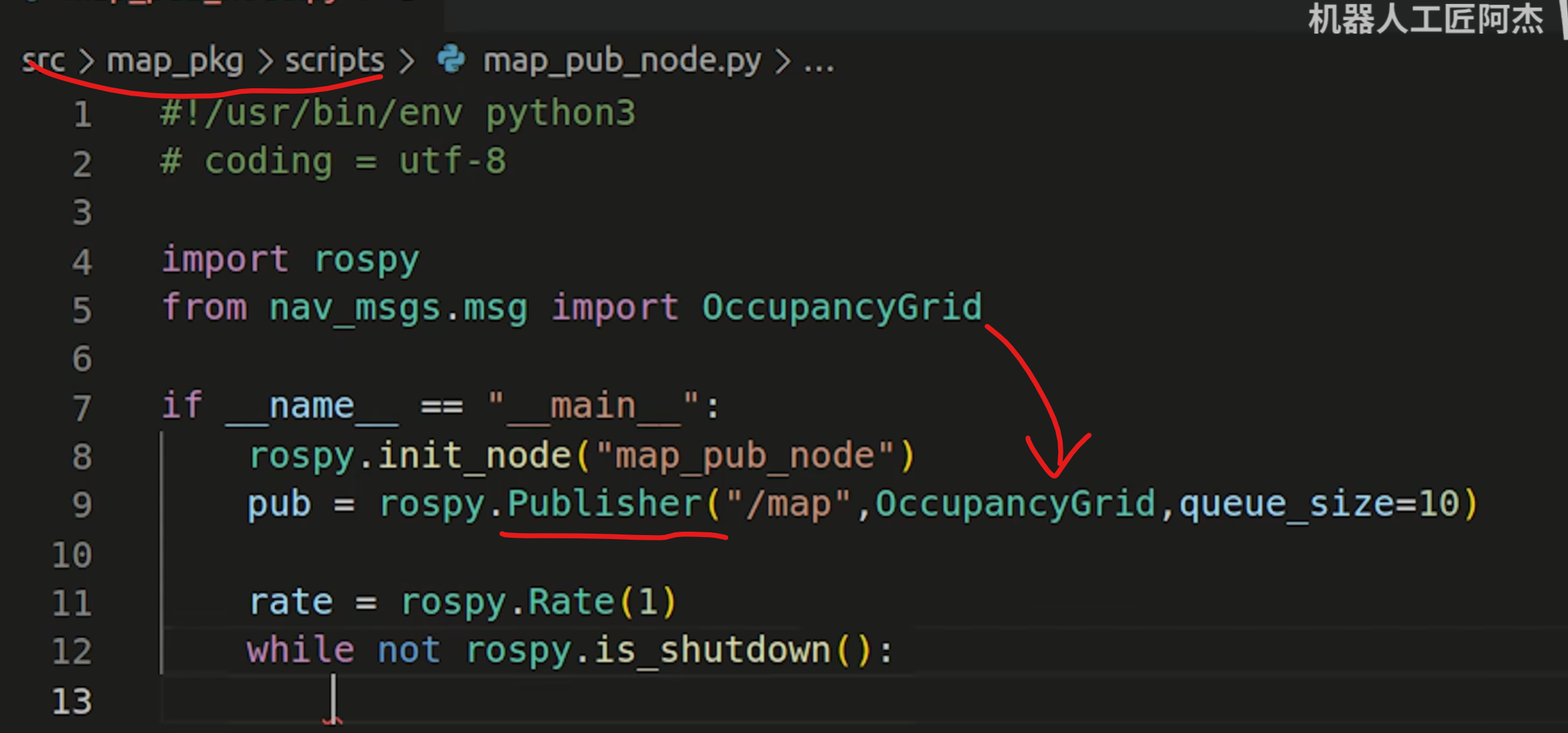Click line number 1 in gutter
1568x733 pixels.
click(82, 114)
